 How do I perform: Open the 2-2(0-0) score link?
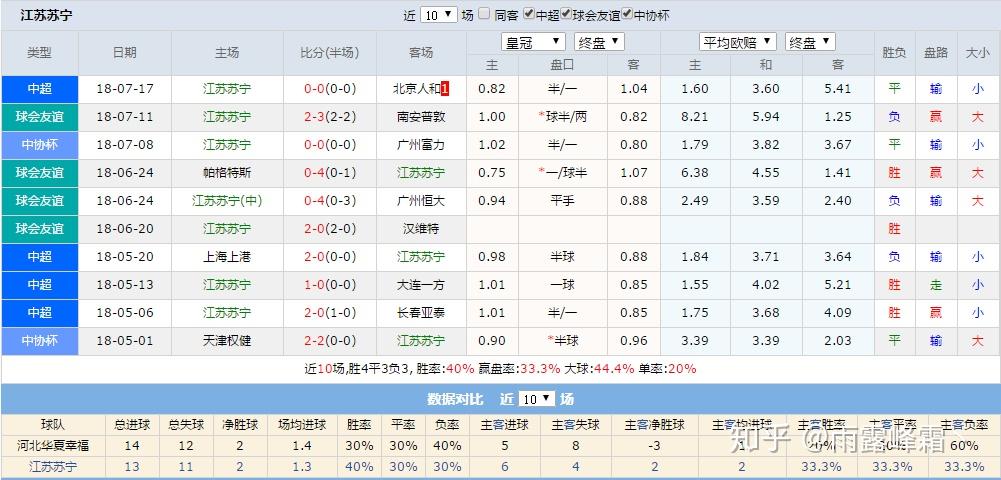pyautogui.click(x=329, y=341)
